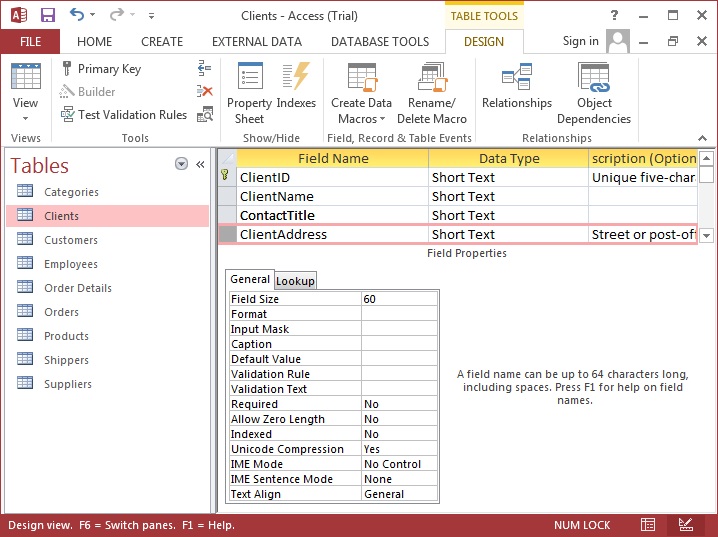Click the Indexed property value No
Screen dimensions: 718x537
(x=399, y=434)
